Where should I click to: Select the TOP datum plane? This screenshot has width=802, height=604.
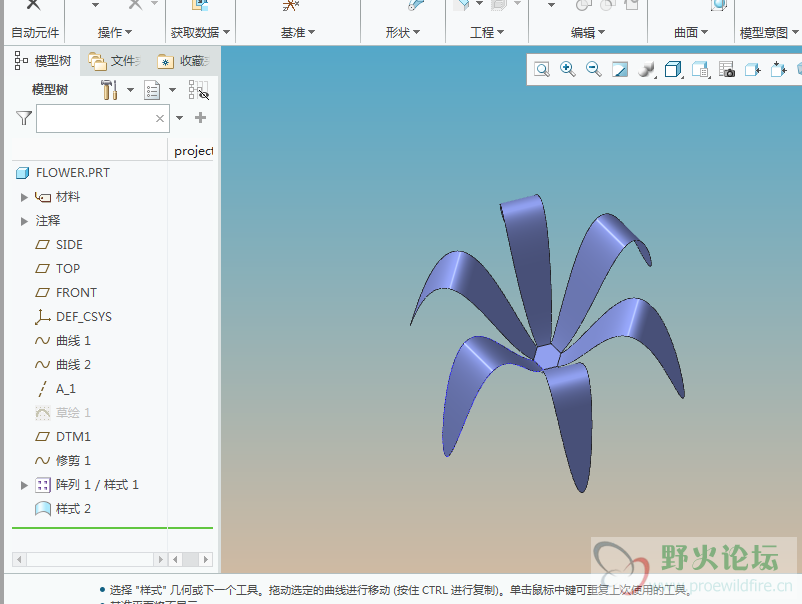[68, 269]
